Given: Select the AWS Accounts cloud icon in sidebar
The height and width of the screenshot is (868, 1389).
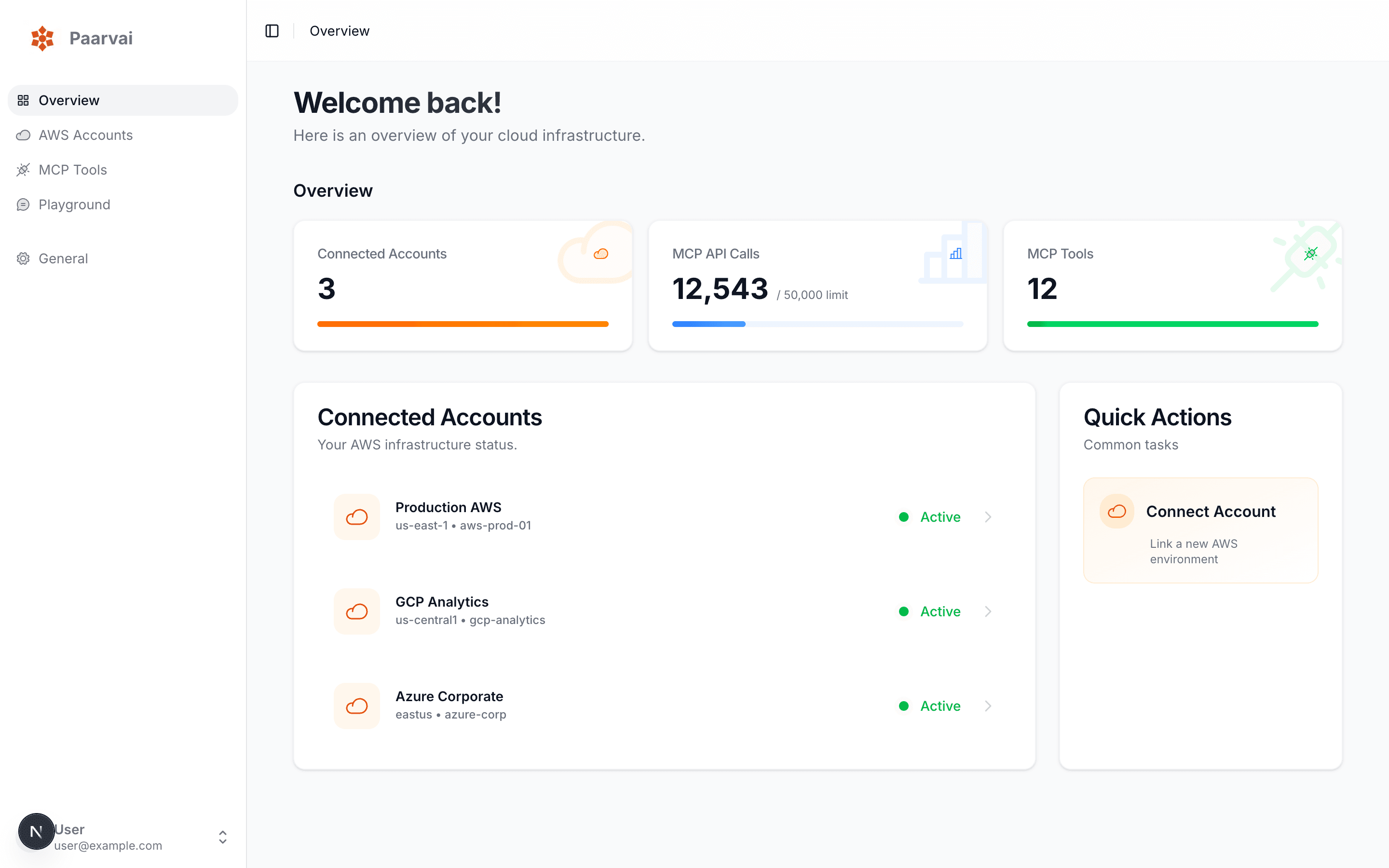Looking at the screenshot, I should tap(23, 135).
